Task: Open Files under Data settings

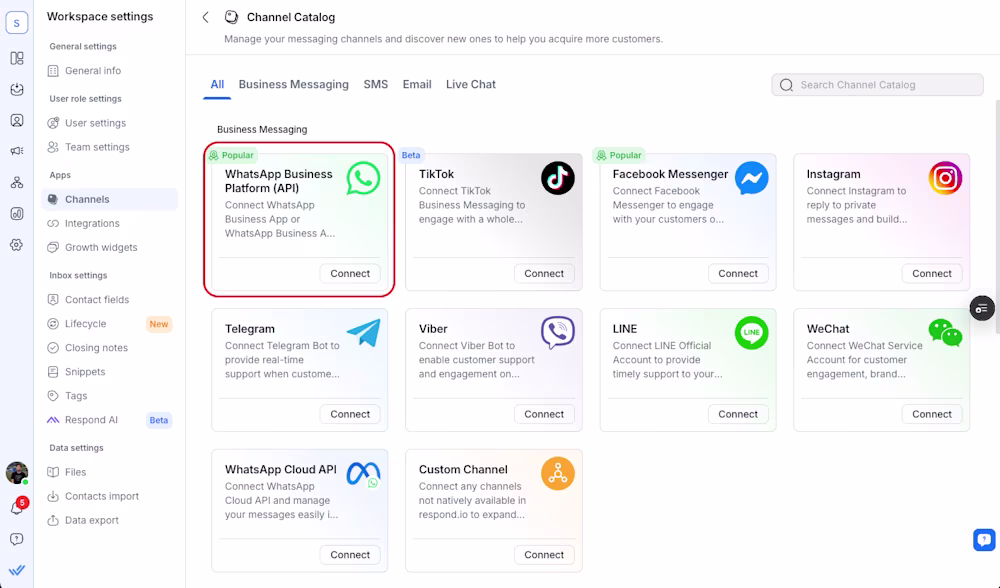Action: [110, 473]
